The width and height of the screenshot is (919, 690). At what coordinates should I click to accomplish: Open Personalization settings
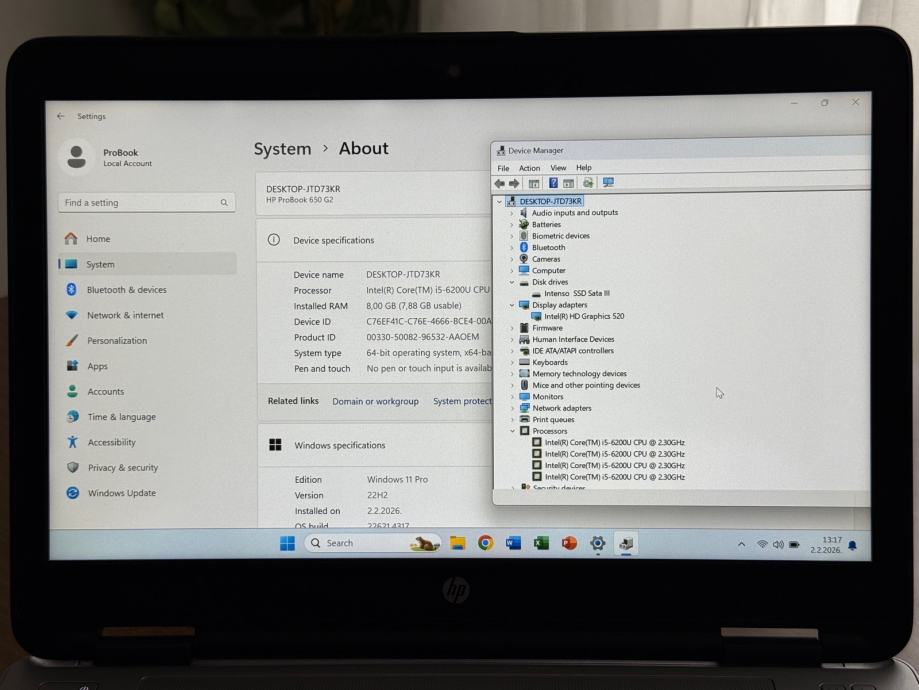[x=147, y=341]
